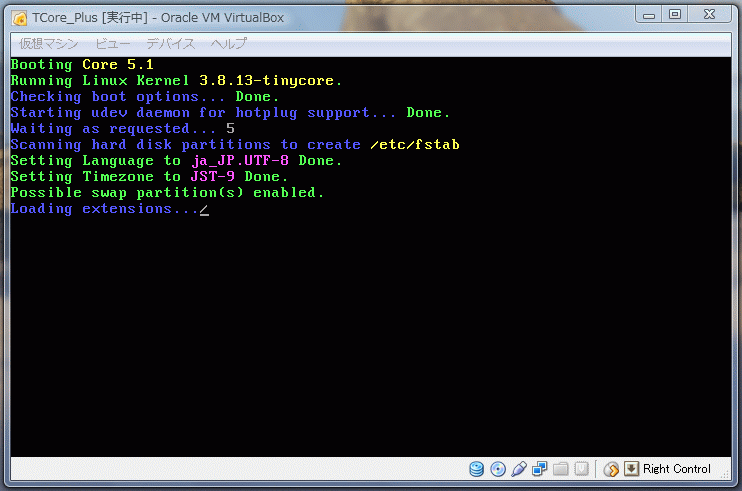Open the 仮想マシン menu
This screenshot has width=742, height=491.
click(48, 44)
